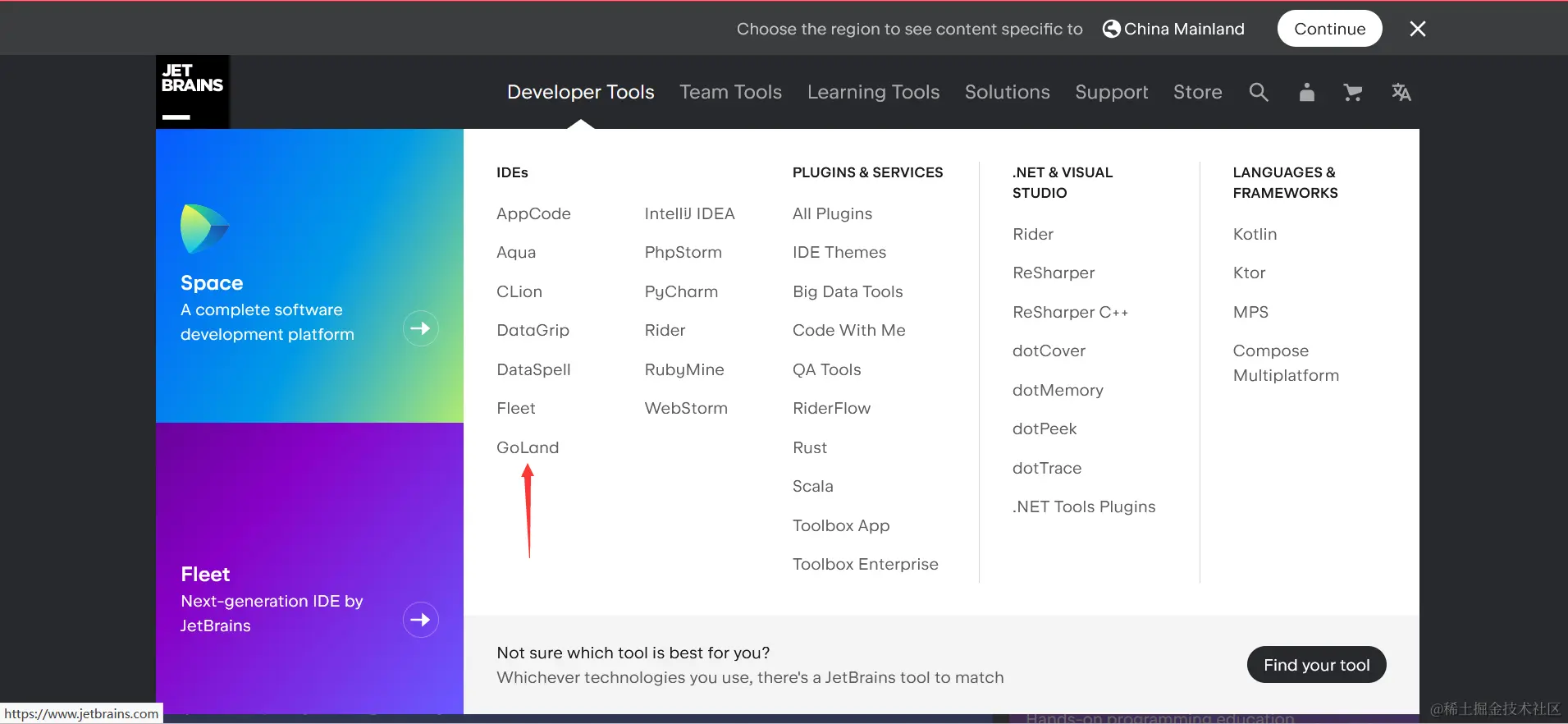Open Rider under .NET & Visual Studio

(x=1033, y=234)
